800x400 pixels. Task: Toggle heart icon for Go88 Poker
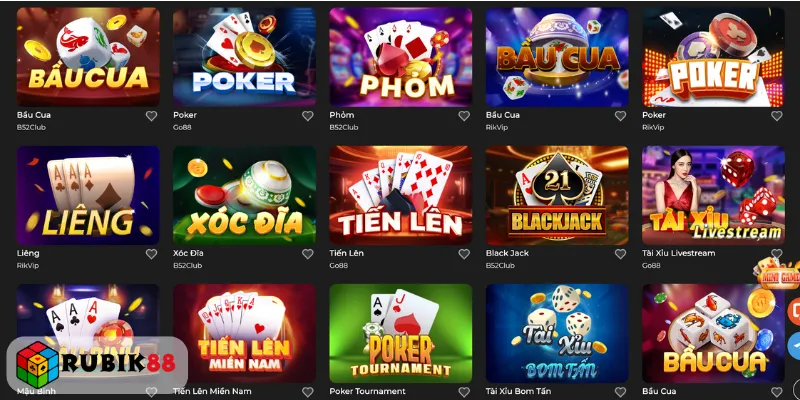click(x=308, y=116)
